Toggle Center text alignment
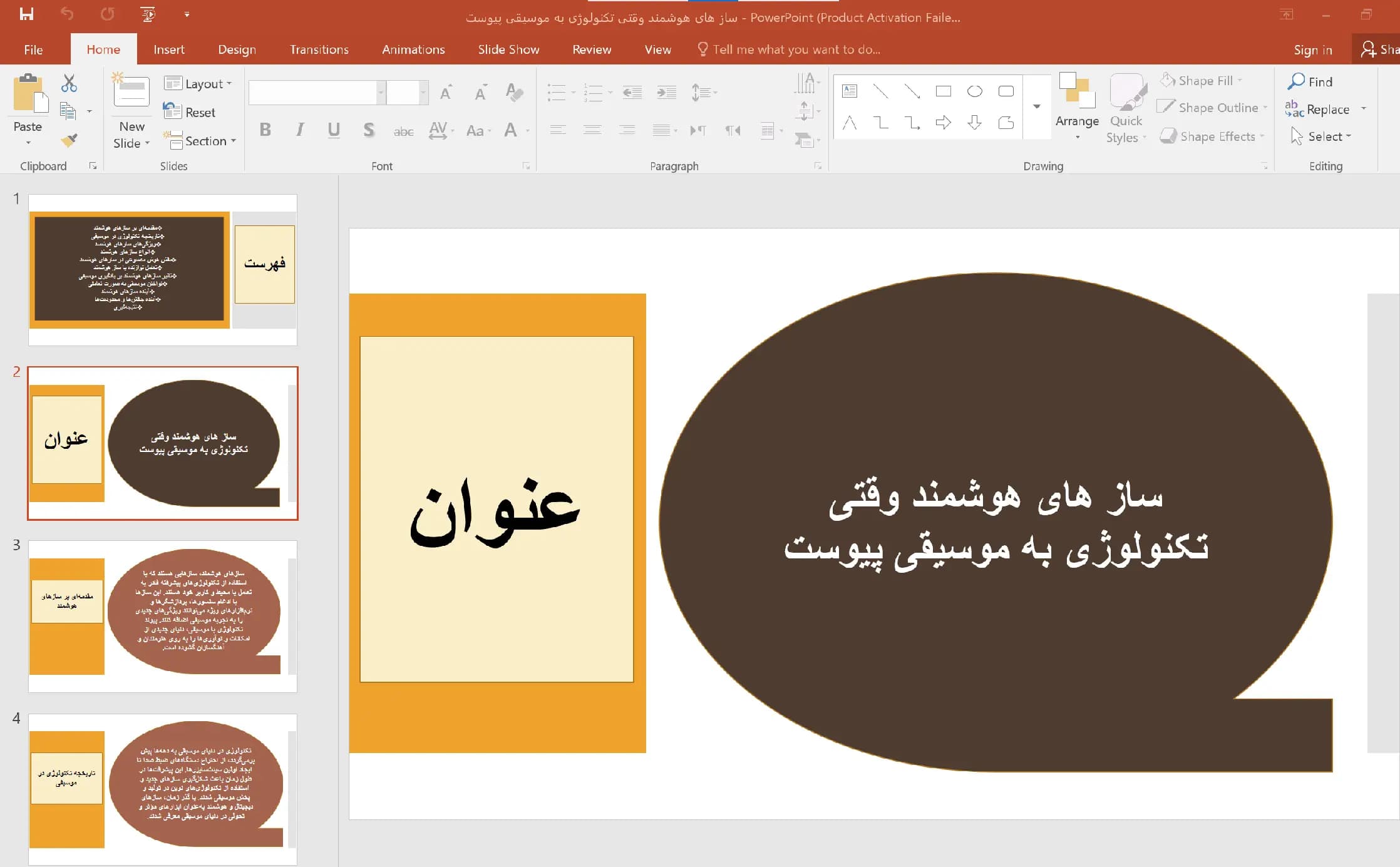This screenshot has width=1400, height=867. [592, 130]
